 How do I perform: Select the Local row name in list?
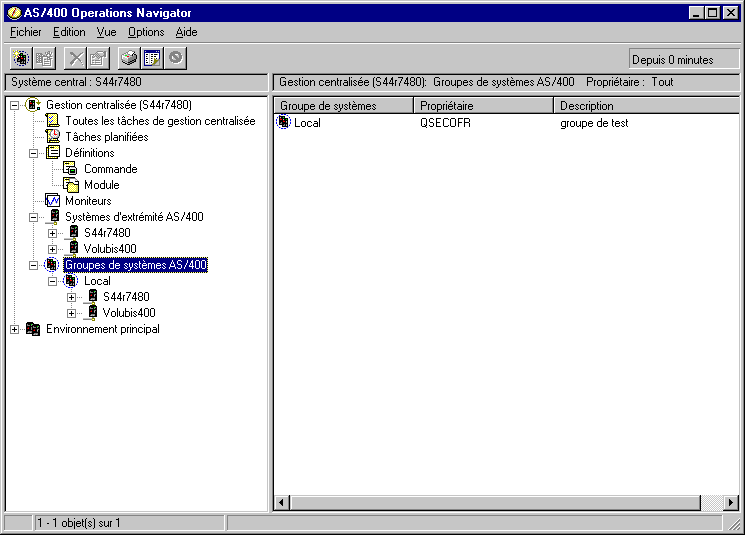click(307, 123)
